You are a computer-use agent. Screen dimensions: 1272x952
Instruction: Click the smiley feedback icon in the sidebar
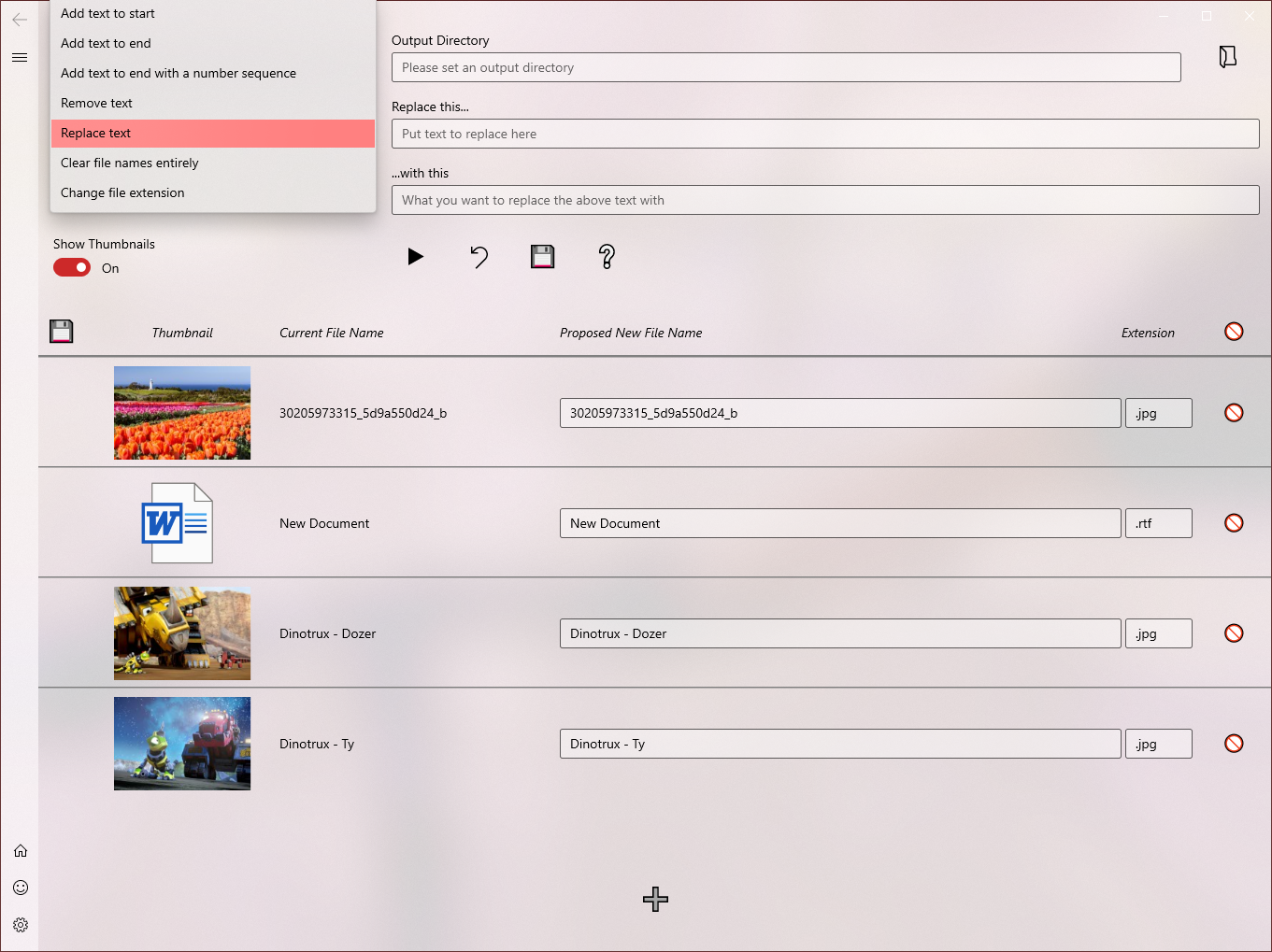tap(21, 888)
